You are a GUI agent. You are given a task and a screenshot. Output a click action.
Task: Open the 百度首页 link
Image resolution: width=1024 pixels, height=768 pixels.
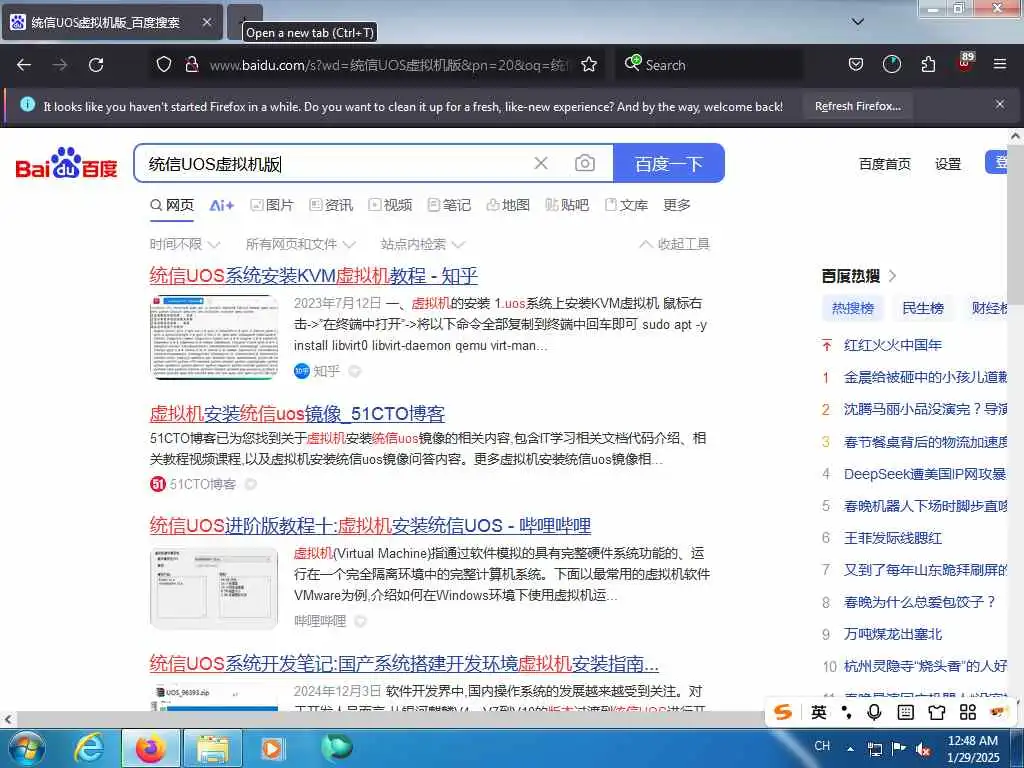(884, 164)
